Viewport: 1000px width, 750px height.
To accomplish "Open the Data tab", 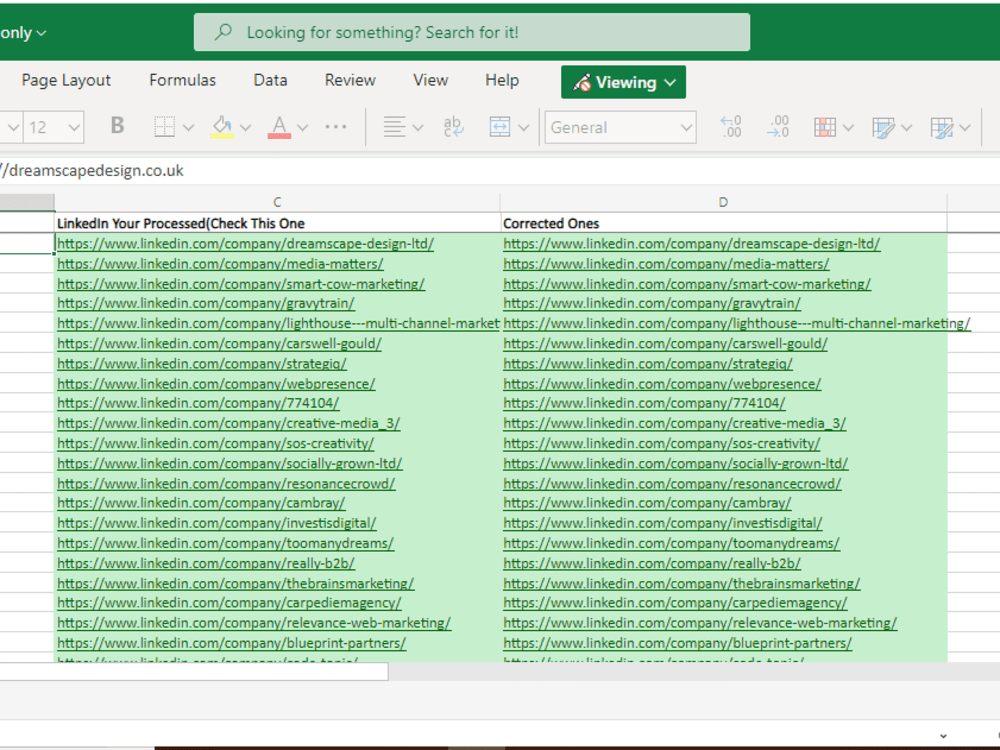I will point(270,80).
